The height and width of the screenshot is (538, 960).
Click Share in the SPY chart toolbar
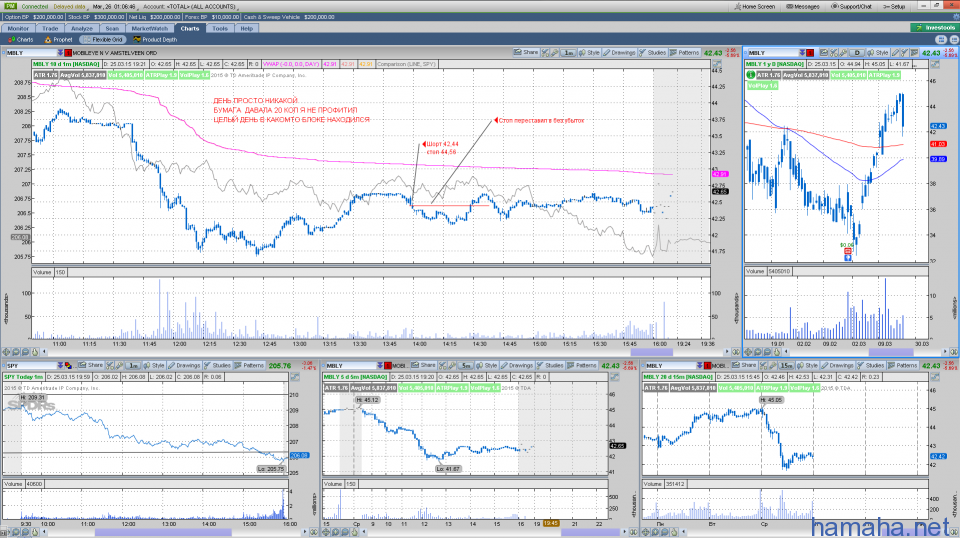pos(90,365)
